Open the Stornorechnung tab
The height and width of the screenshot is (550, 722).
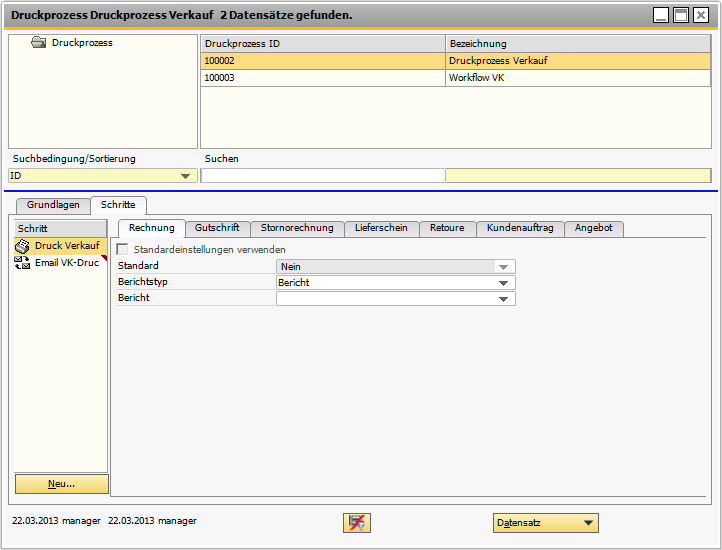click(x=297, y=228)
